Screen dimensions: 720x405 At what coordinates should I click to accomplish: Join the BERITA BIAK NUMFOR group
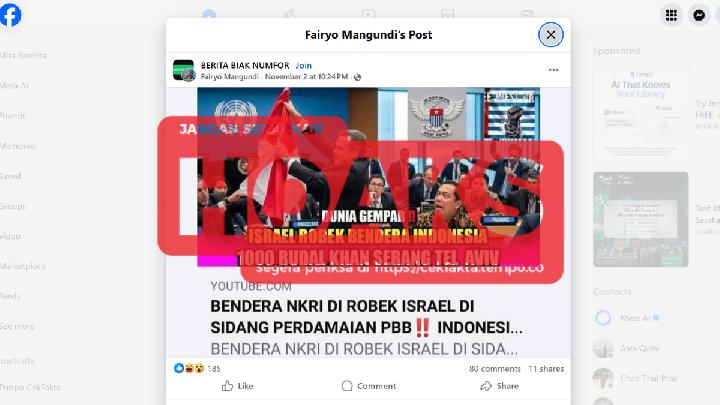304,66
